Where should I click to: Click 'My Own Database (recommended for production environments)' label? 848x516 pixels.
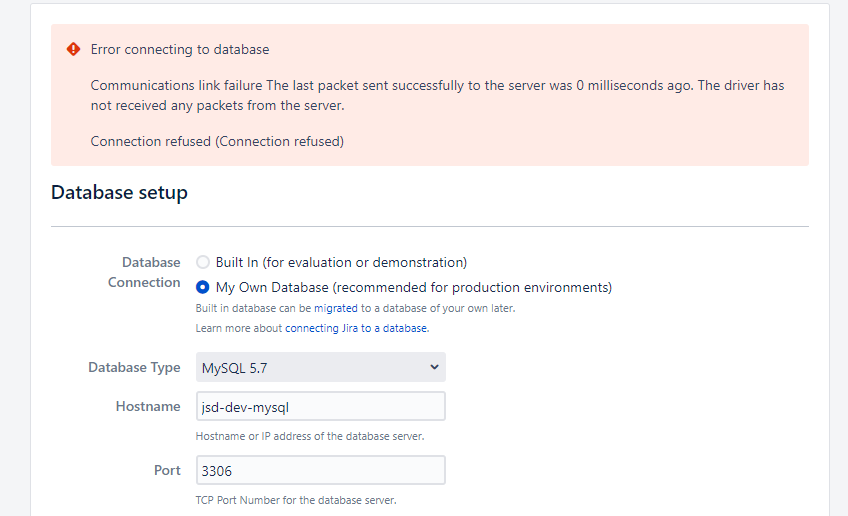414,287
